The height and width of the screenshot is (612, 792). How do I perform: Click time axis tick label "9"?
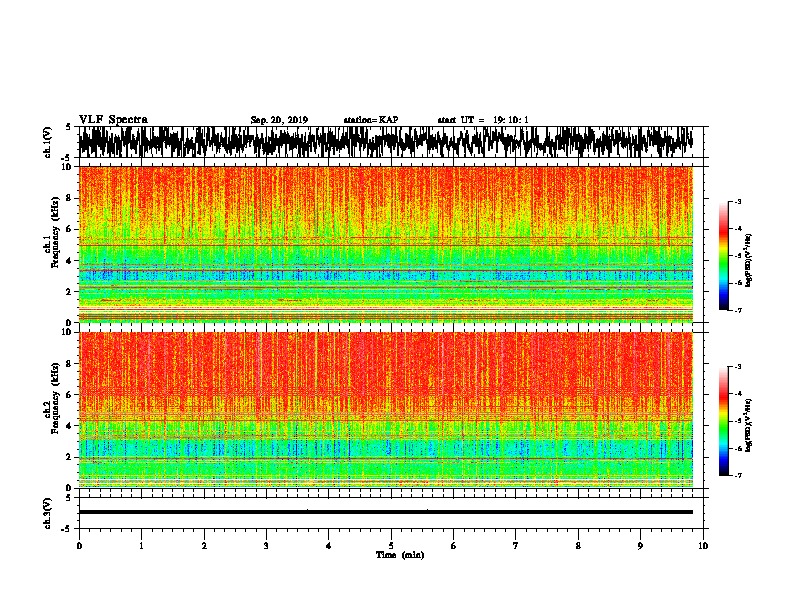coord(640,546)
